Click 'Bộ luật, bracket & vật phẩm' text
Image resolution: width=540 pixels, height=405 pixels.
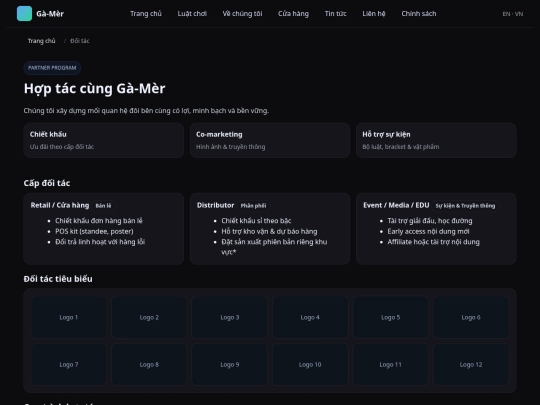(x=401, y=147)
